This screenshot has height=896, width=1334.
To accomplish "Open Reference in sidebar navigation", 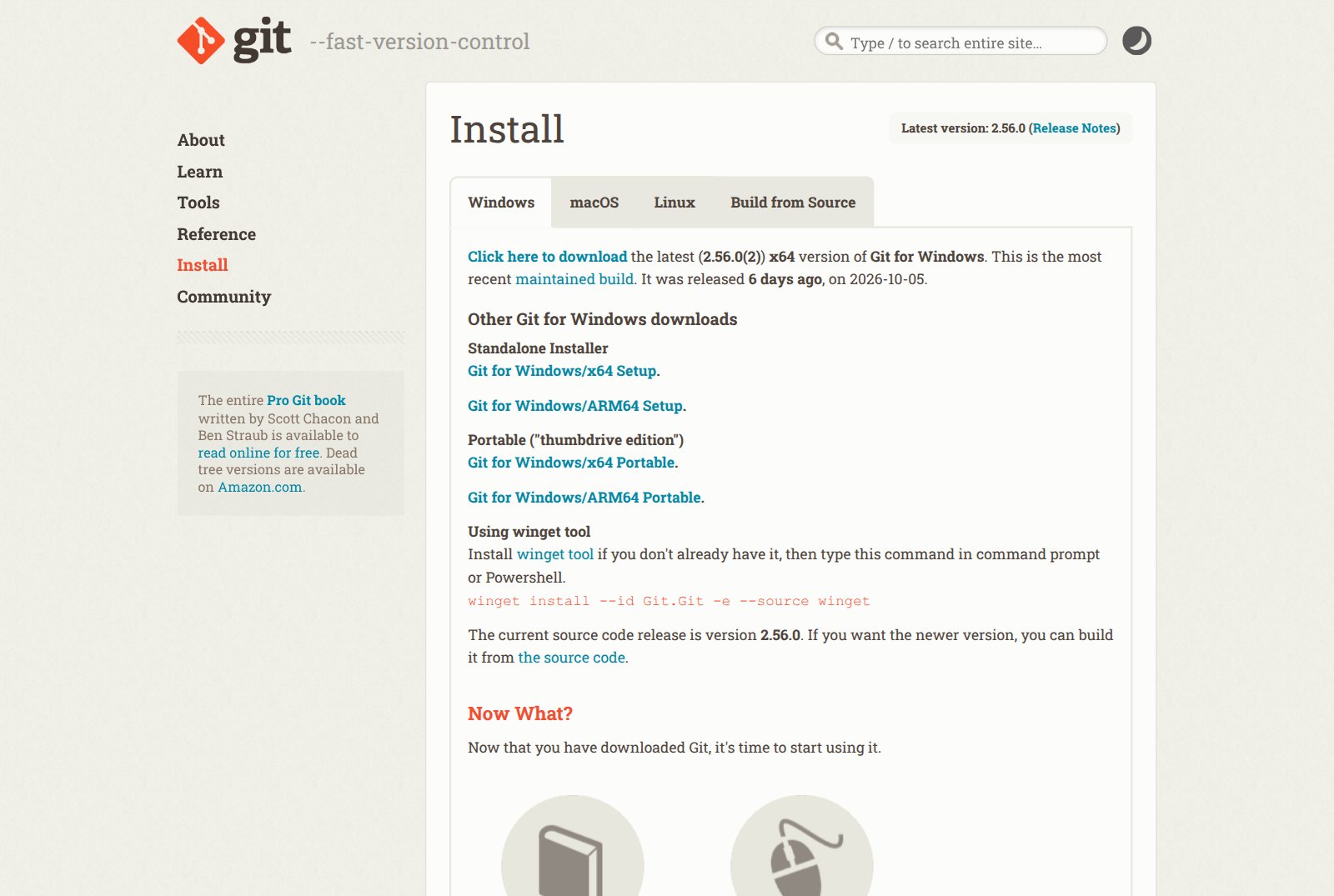I will (x=217, y=234).
